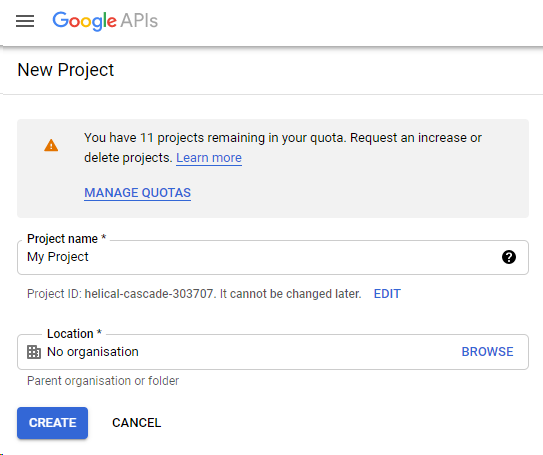Click the orange warning triangle icon
Image resolution: width=543 pixels, height=455 pixels.
[51, 146]
